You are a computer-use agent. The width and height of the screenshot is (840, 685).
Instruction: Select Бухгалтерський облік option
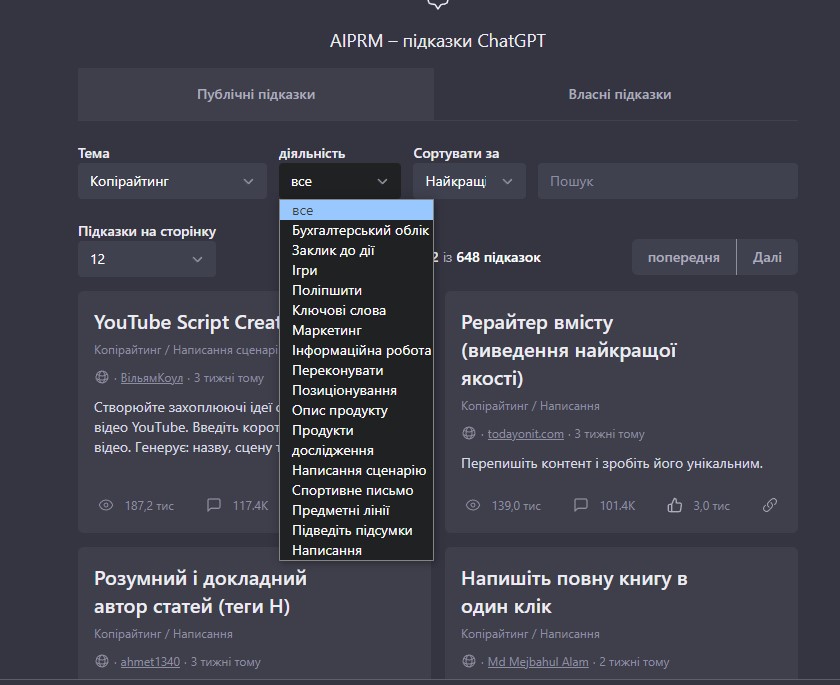tap(356, 230)
